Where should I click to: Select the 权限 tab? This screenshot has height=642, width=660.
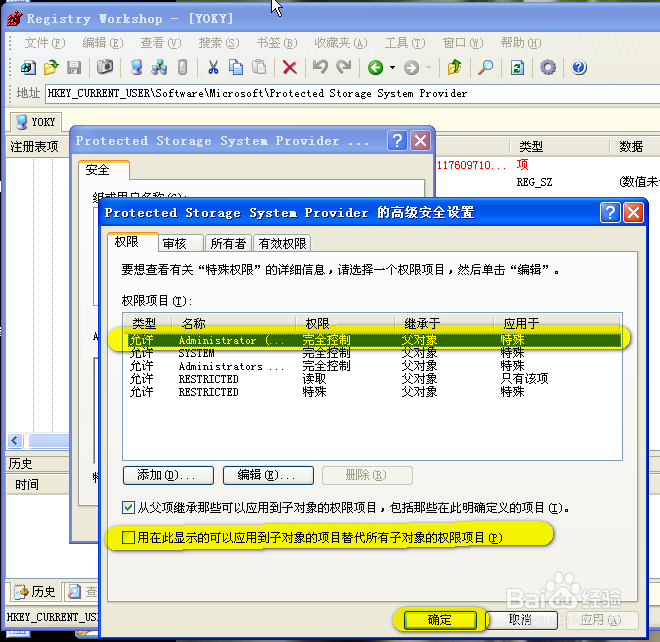[x=133, y=242]
